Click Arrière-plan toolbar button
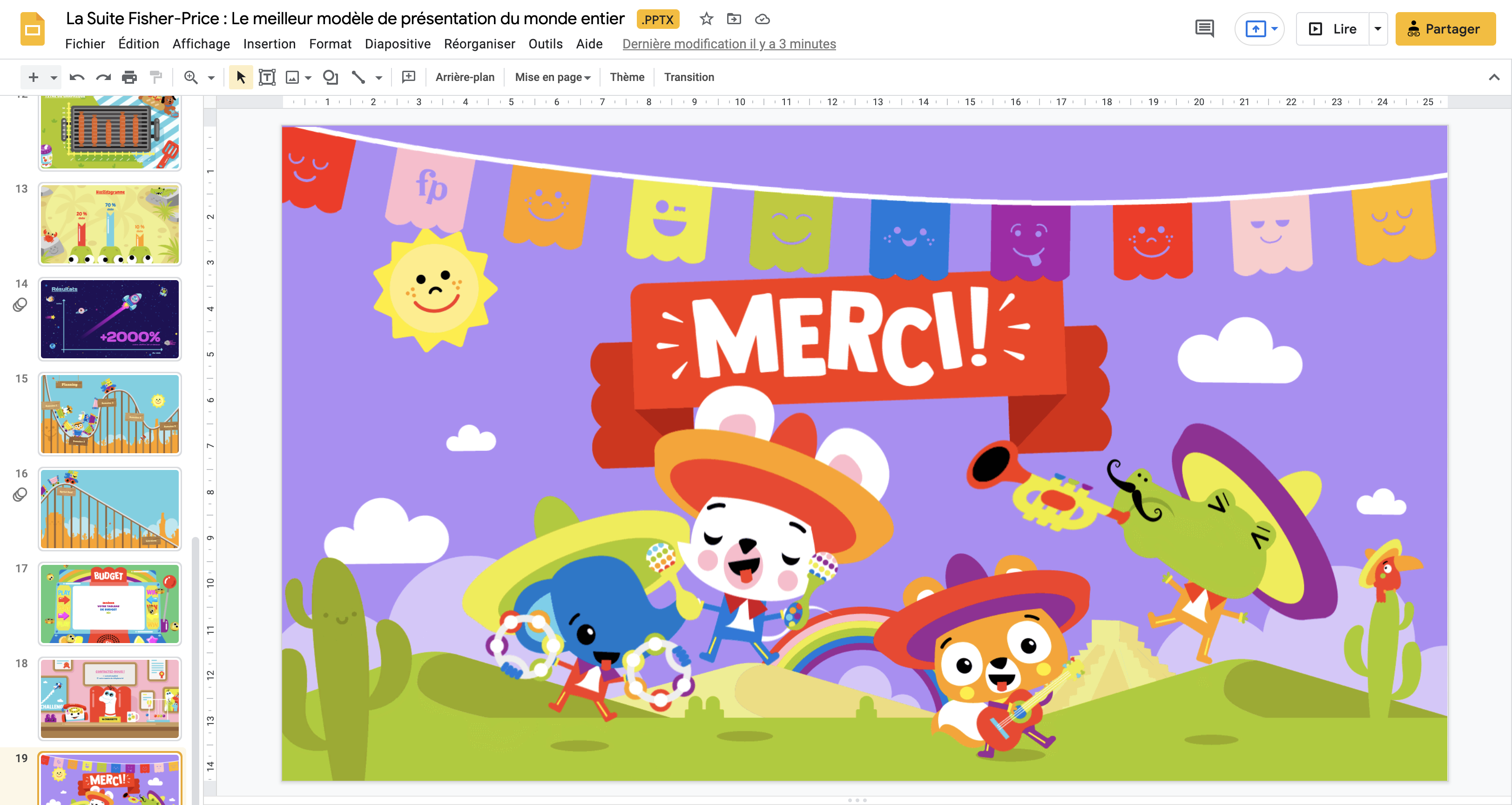 [465, 77]
